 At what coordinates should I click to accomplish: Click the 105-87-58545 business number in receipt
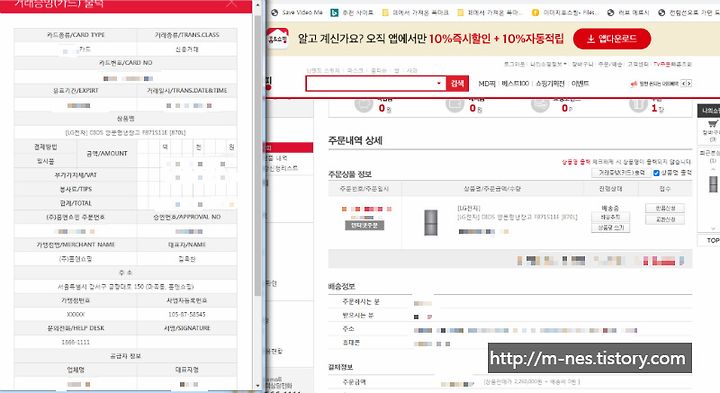[x=187, y=314]
